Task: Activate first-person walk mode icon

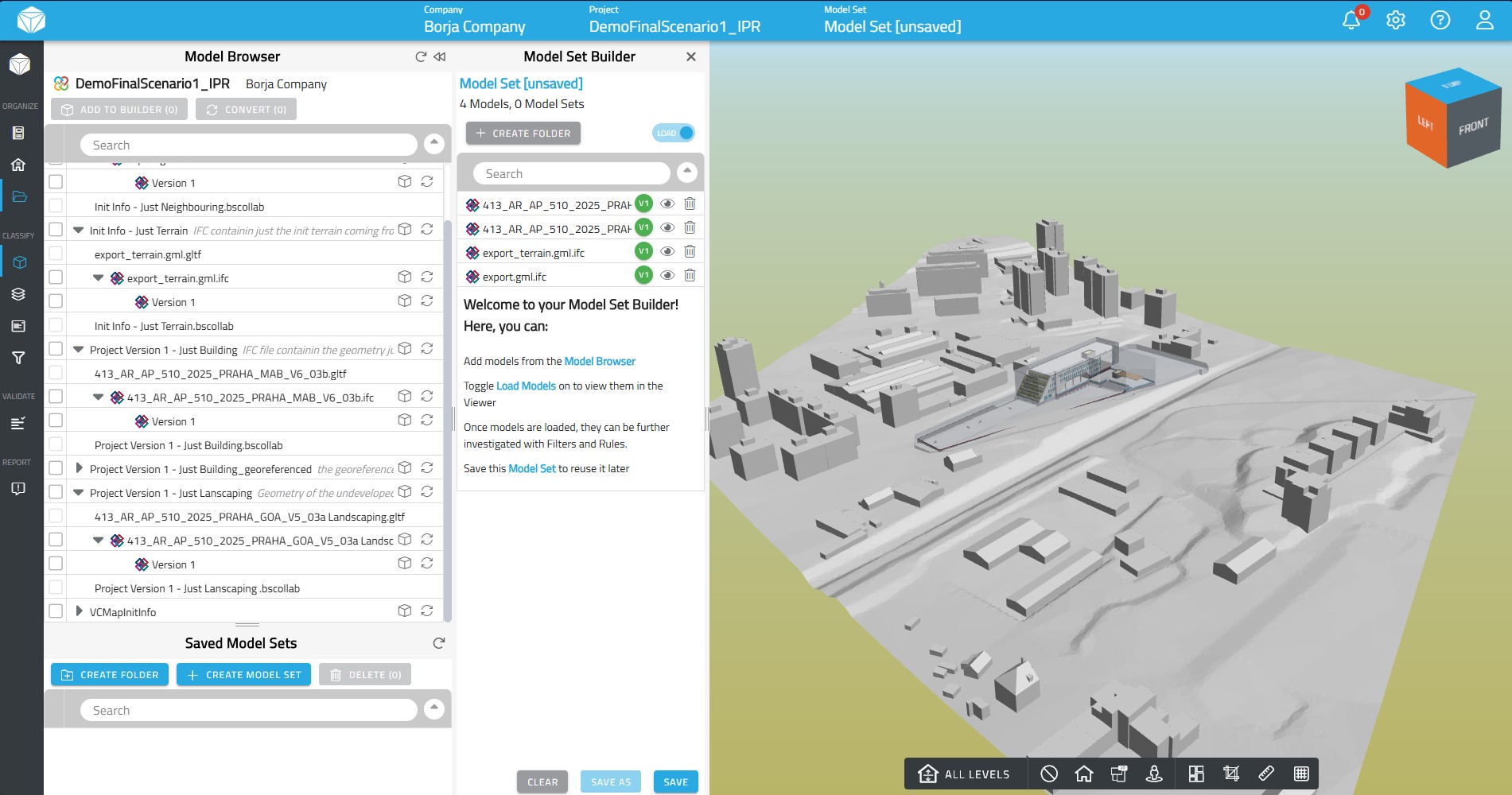Action: coord(1154,774)
